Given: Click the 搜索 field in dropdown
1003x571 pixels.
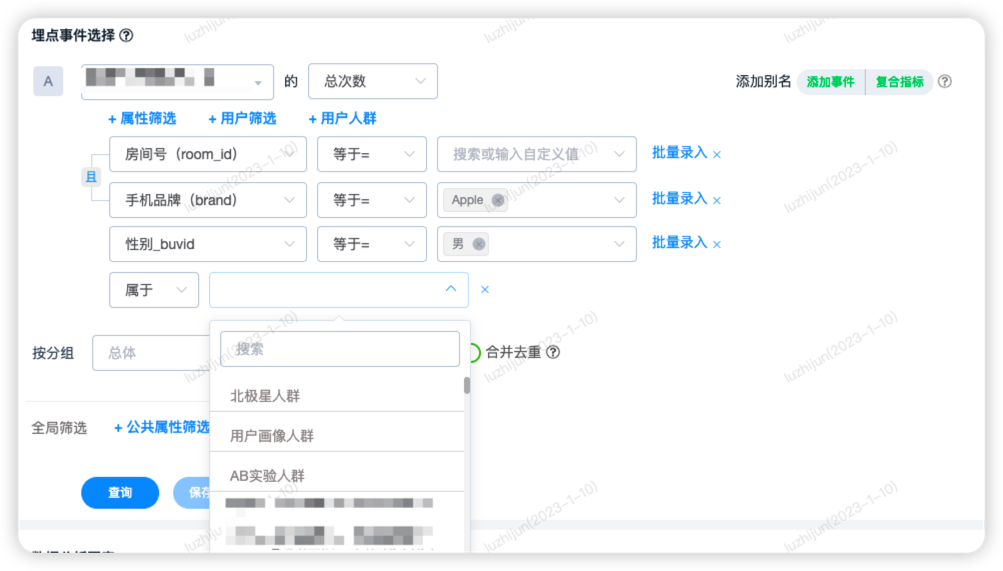Looking at the screenshot, I should (339, 349).
